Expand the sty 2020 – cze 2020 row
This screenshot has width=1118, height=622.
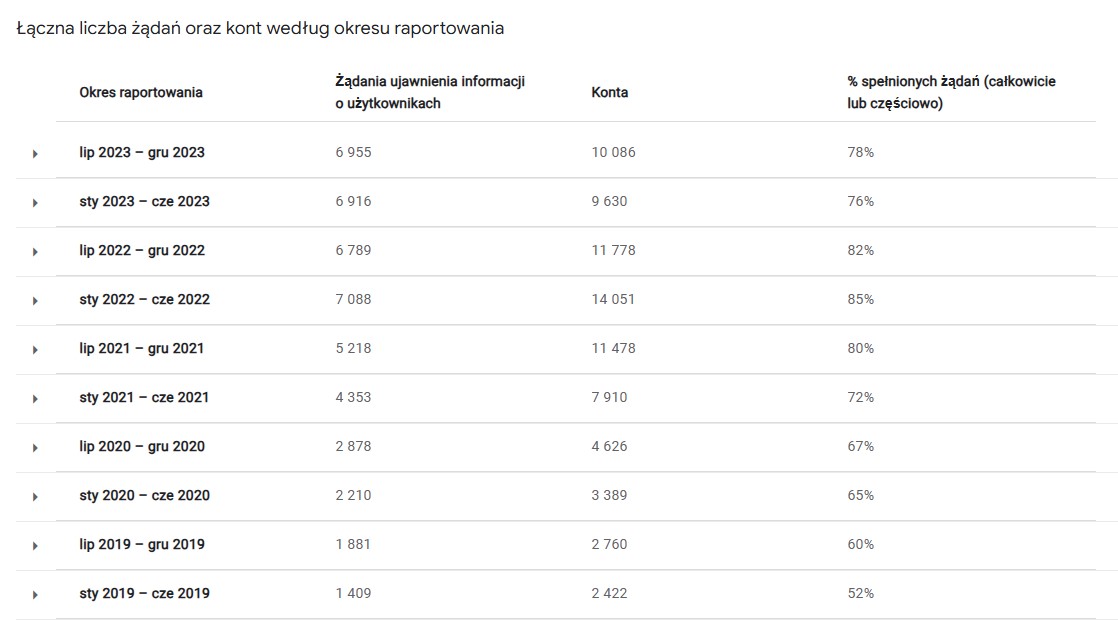[35, 497]
